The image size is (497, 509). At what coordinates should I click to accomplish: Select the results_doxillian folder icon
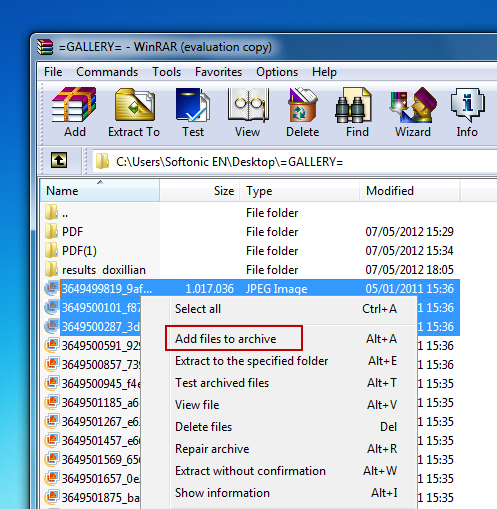pyautogui.click(x=51, y=269)
